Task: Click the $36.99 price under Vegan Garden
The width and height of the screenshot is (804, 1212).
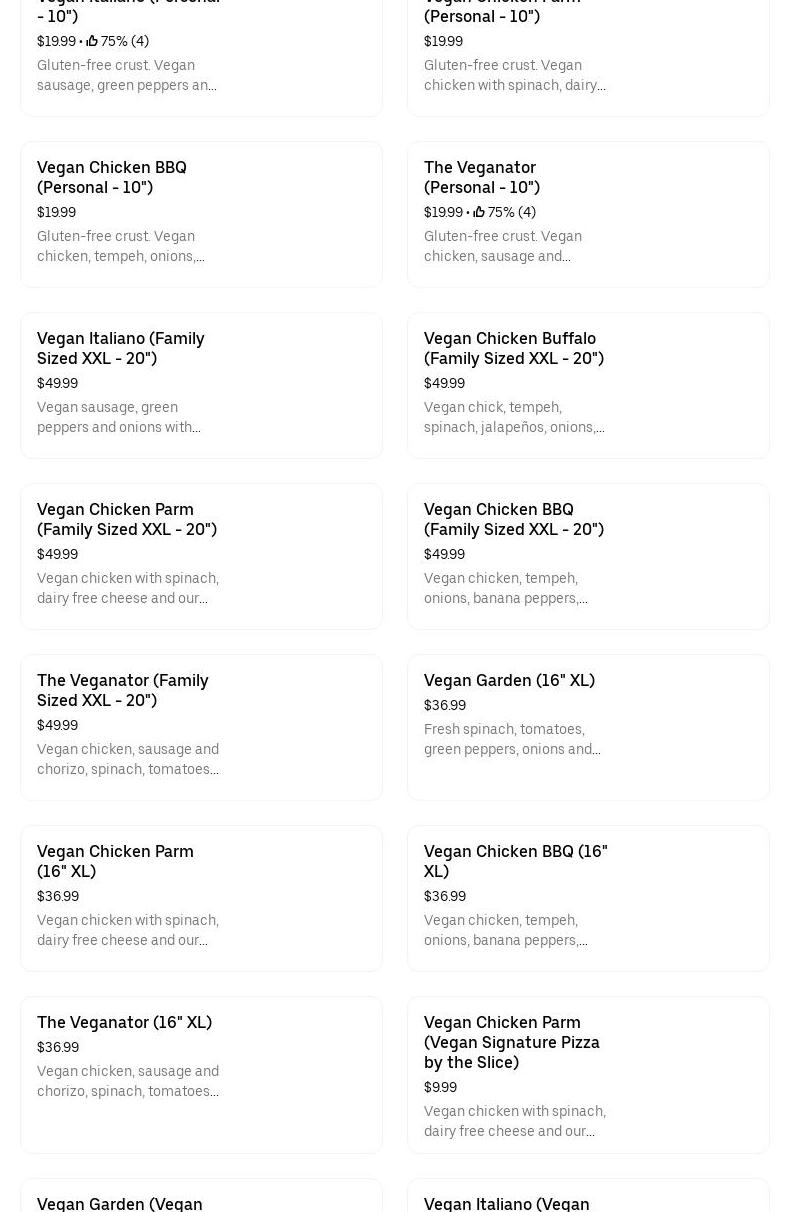Action: [445, 705]
